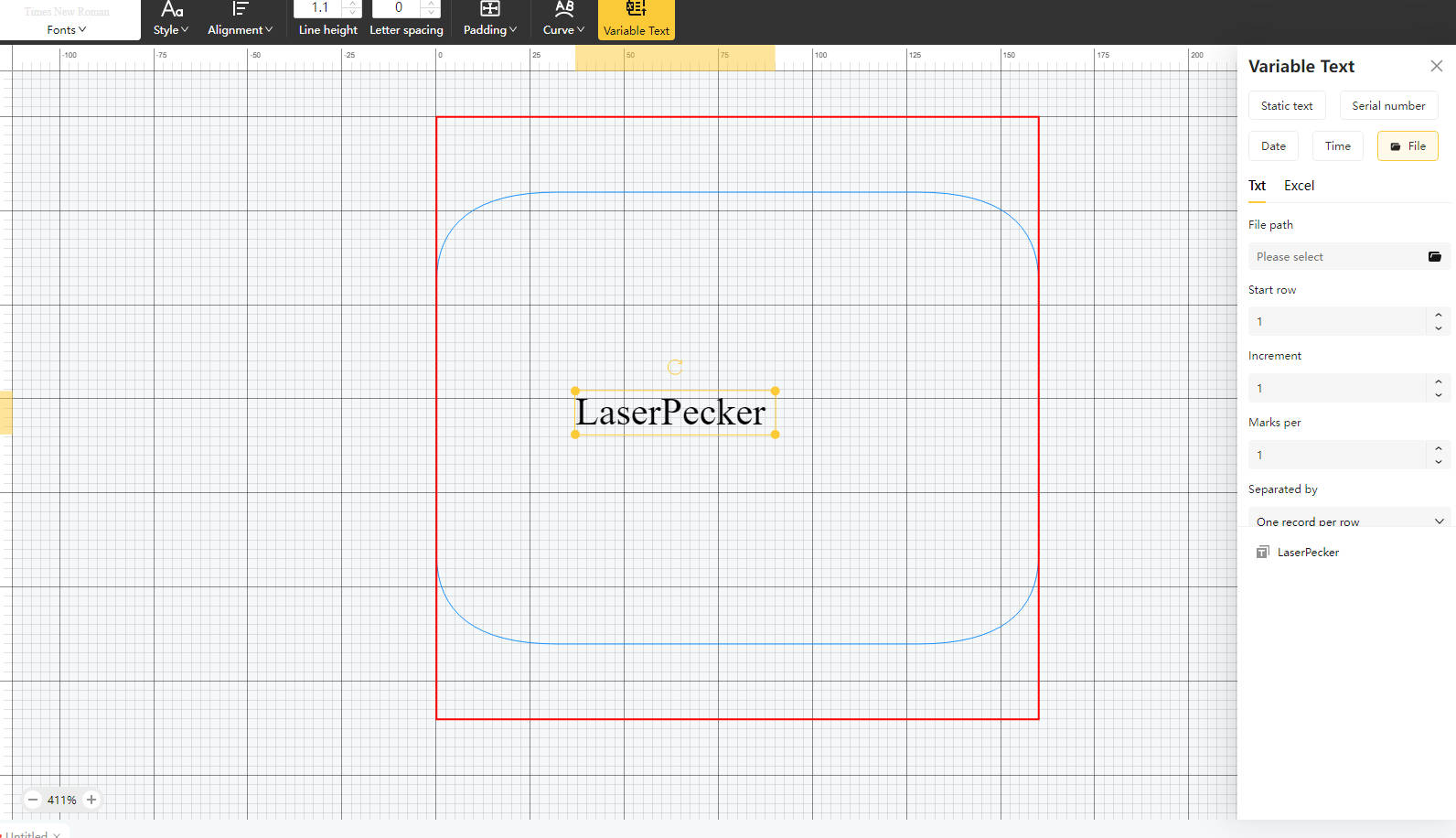Click the Start row input field
This screenshot has width=1456, height=838.
tap(1336, 321)
